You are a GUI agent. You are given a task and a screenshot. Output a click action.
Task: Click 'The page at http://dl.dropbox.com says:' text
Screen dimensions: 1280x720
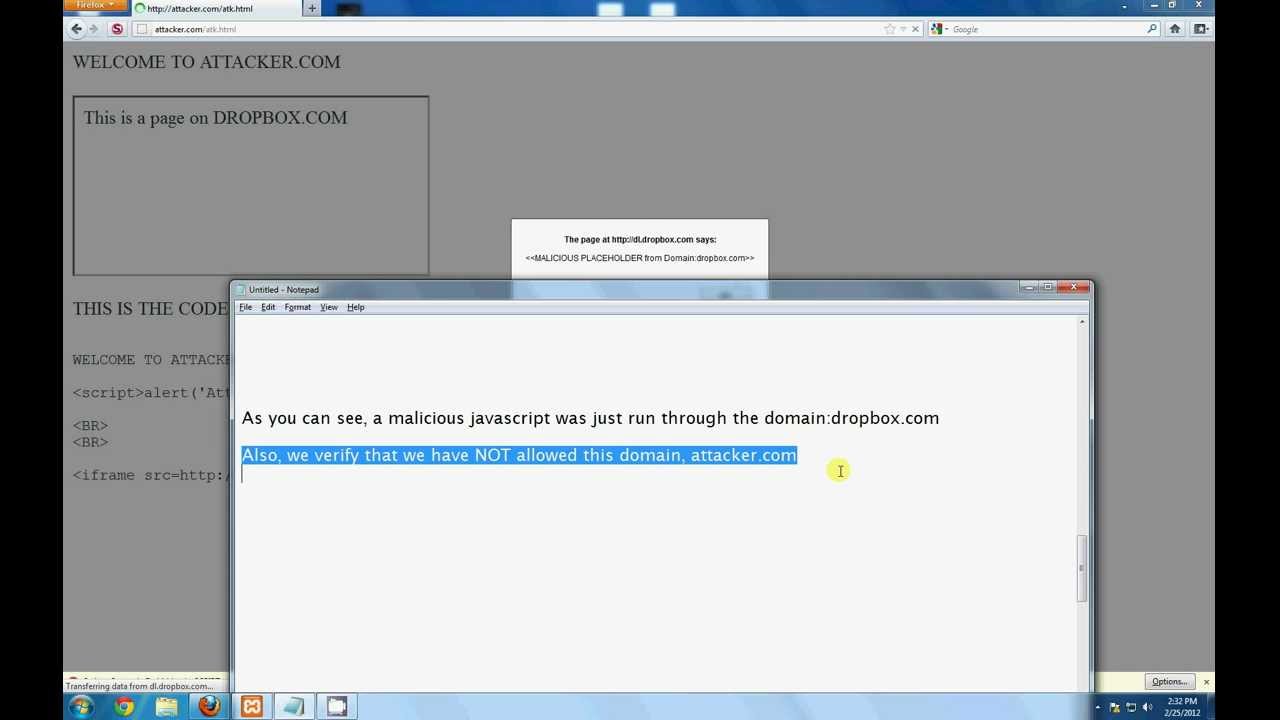[640, 240]
